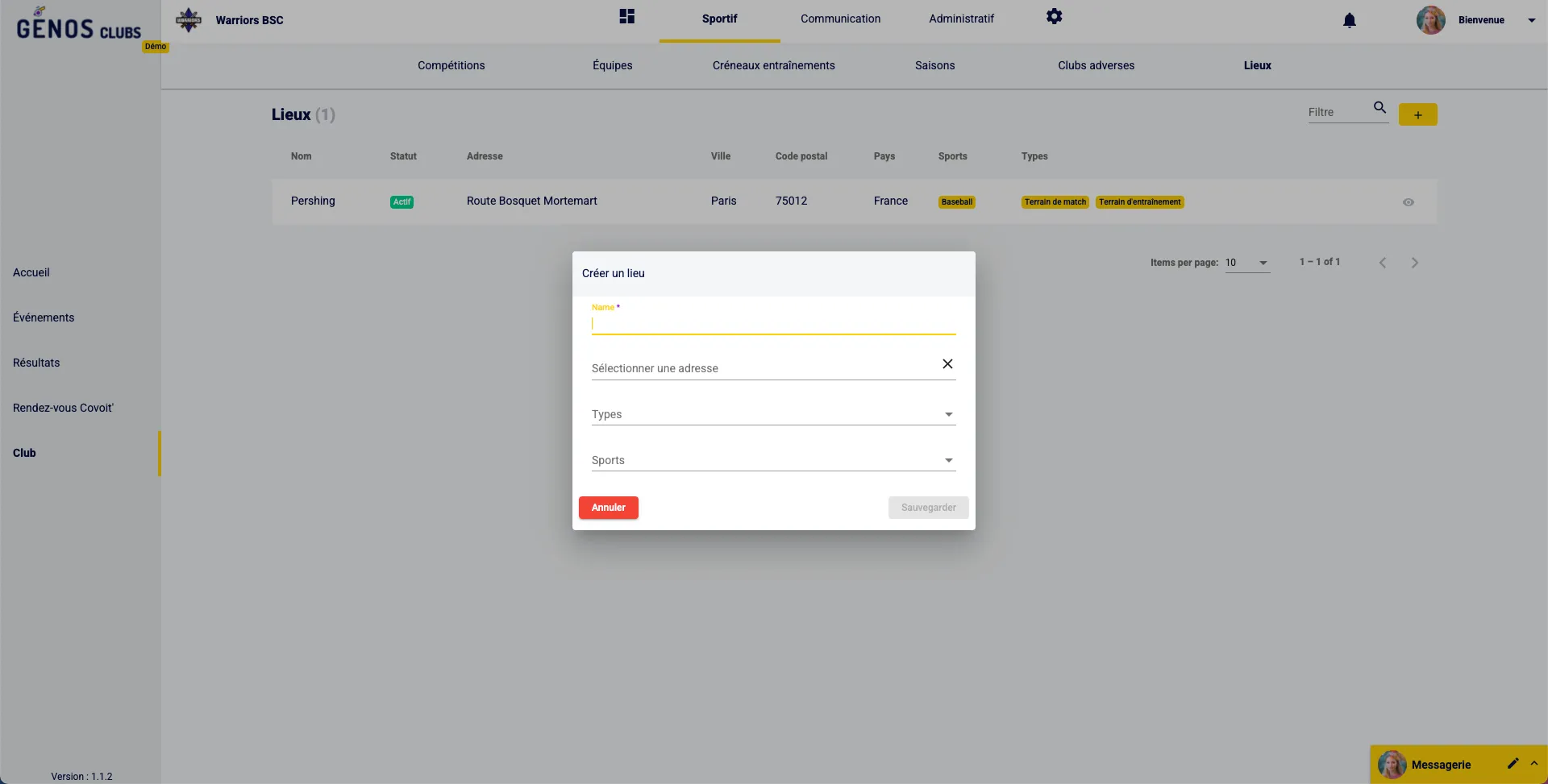
Task: Open the Bienvenue user menu arrow
Action: click(x=1531, y=21)
